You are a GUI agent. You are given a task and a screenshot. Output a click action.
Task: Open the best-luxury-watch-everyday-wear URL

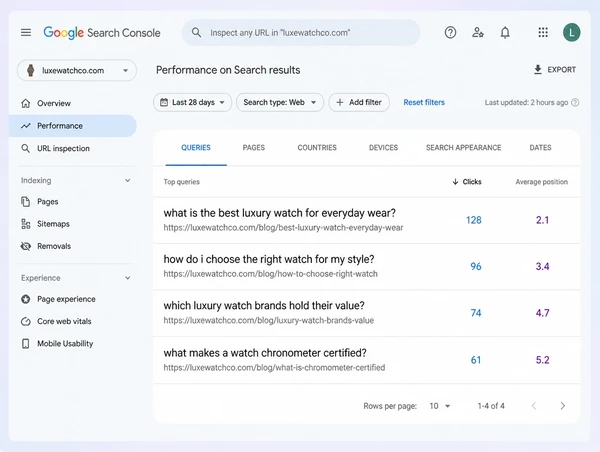click(x=283, y=228)
